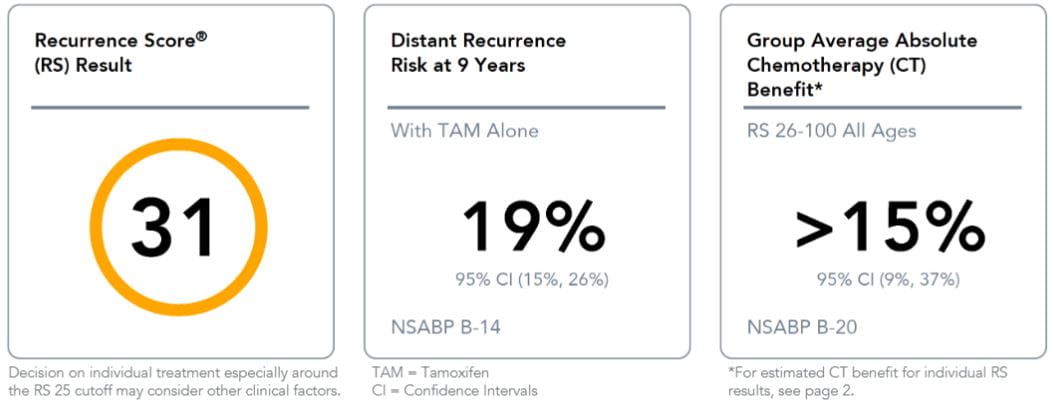Click the divider line under Recurrence Score heading
The image size is (1054, 406).
tap(170, 107)
